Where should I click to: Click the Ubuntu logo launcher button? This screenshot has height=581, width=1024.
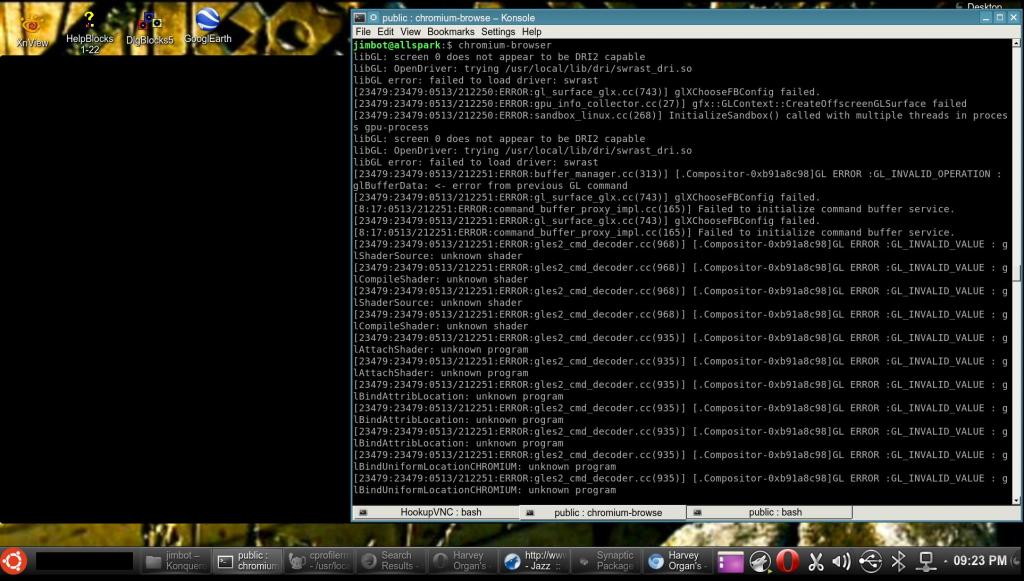point(14,561)
